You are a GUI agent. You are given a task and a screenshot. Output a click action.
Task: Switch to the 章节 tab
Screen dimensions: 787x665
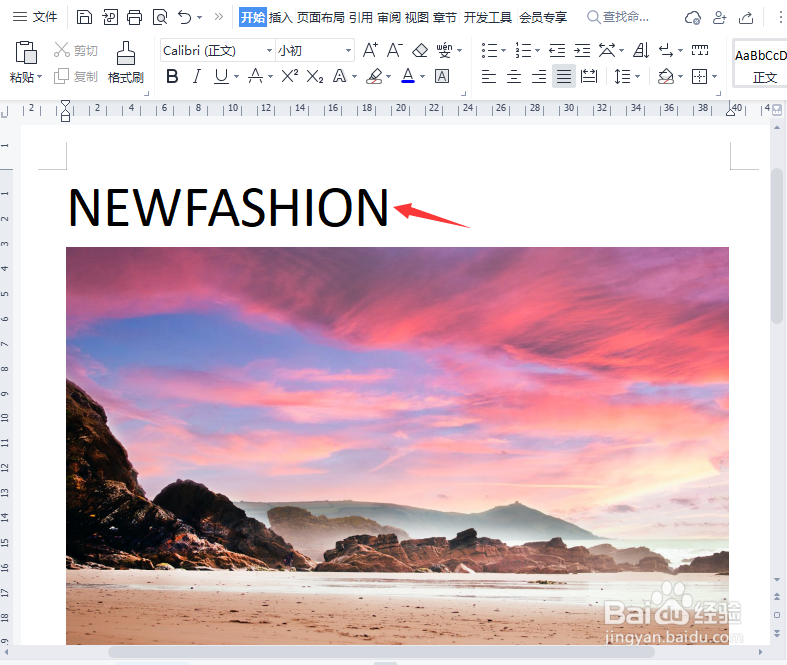point(445,18)
